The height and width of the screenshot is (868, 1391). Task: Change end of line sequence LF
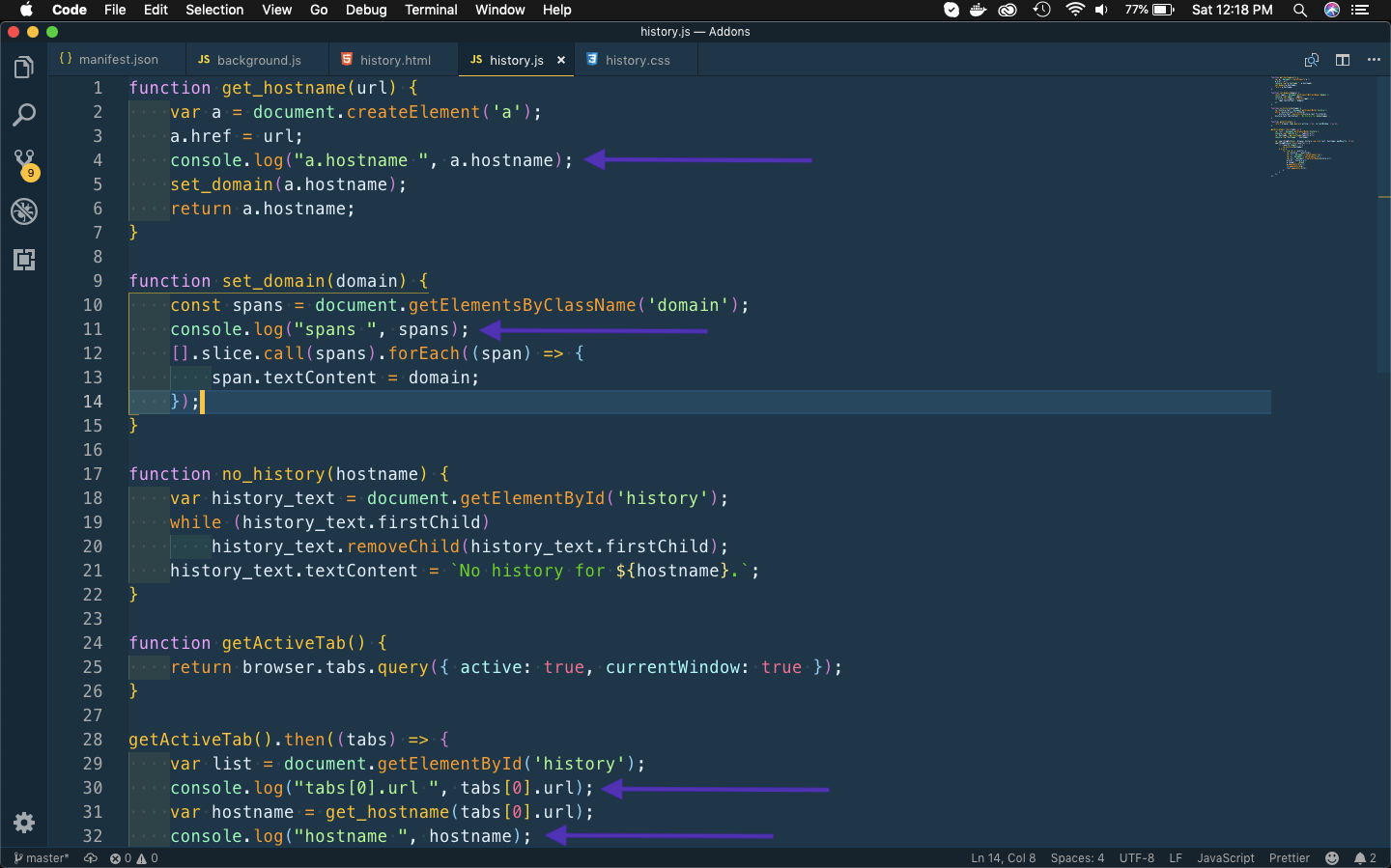pos(1176,858)
